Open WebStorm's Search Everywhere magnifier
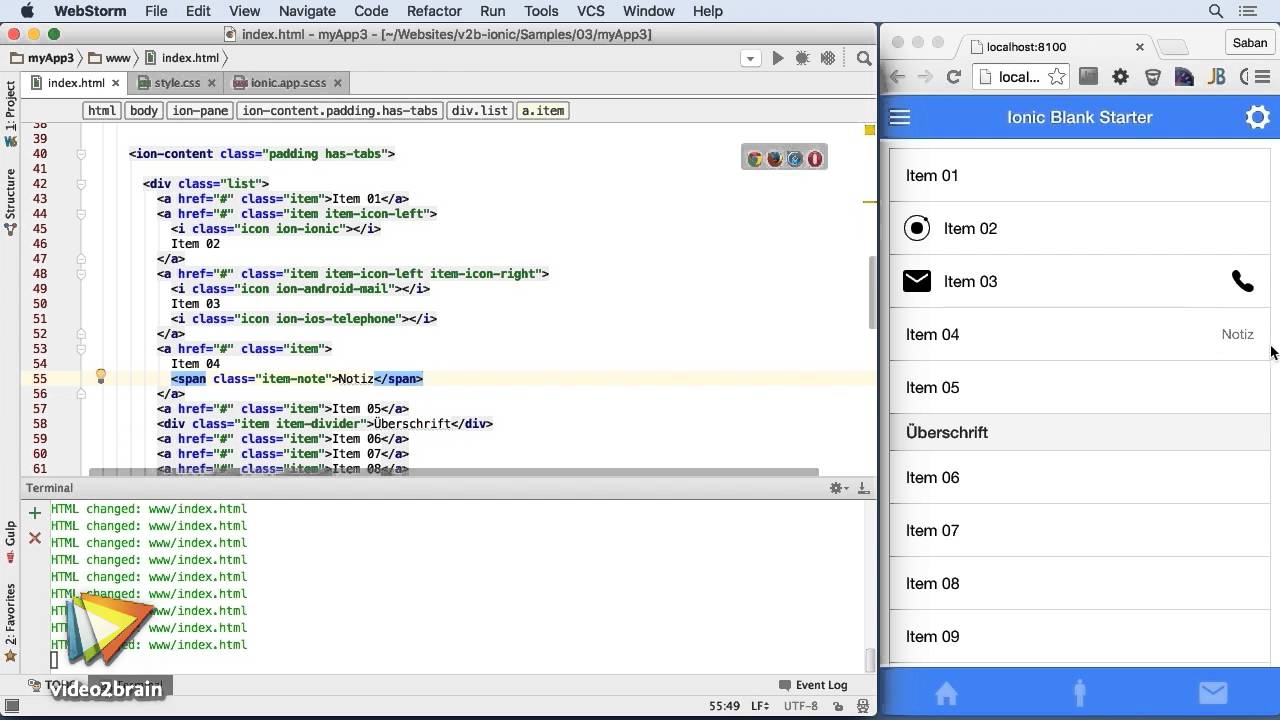Screen dimensions: 1280x720 pyautogui.click(x=864, y=59)
